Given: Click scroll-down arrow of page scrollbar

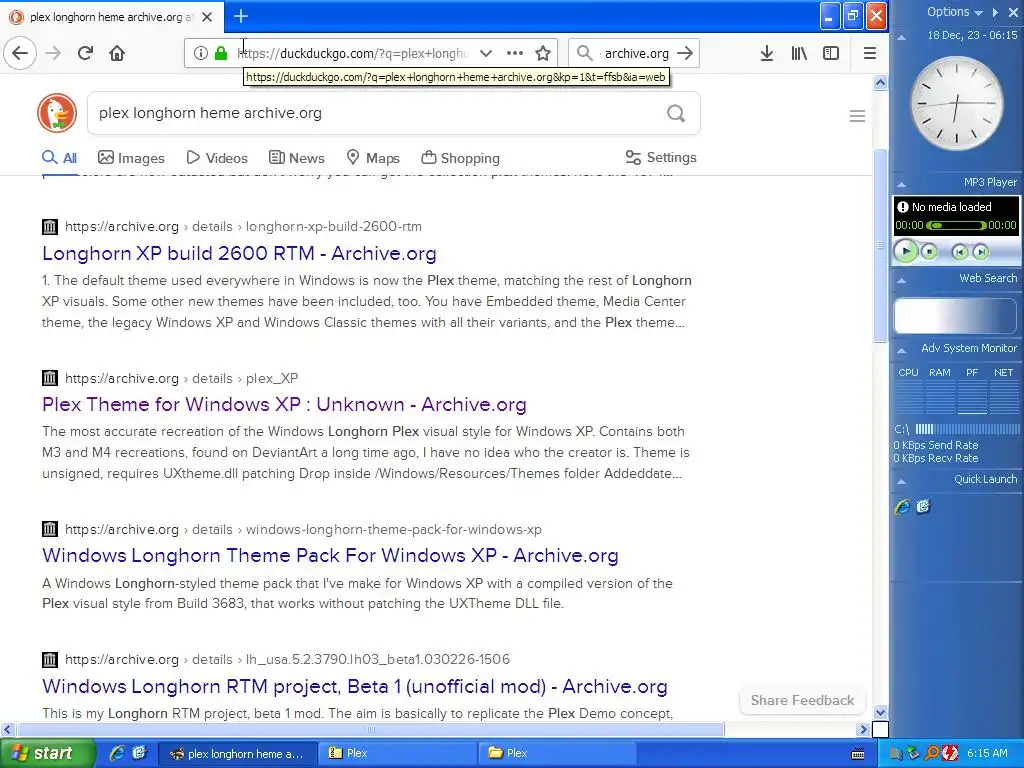Looking at the screenshot, I should tap(880, 712).
